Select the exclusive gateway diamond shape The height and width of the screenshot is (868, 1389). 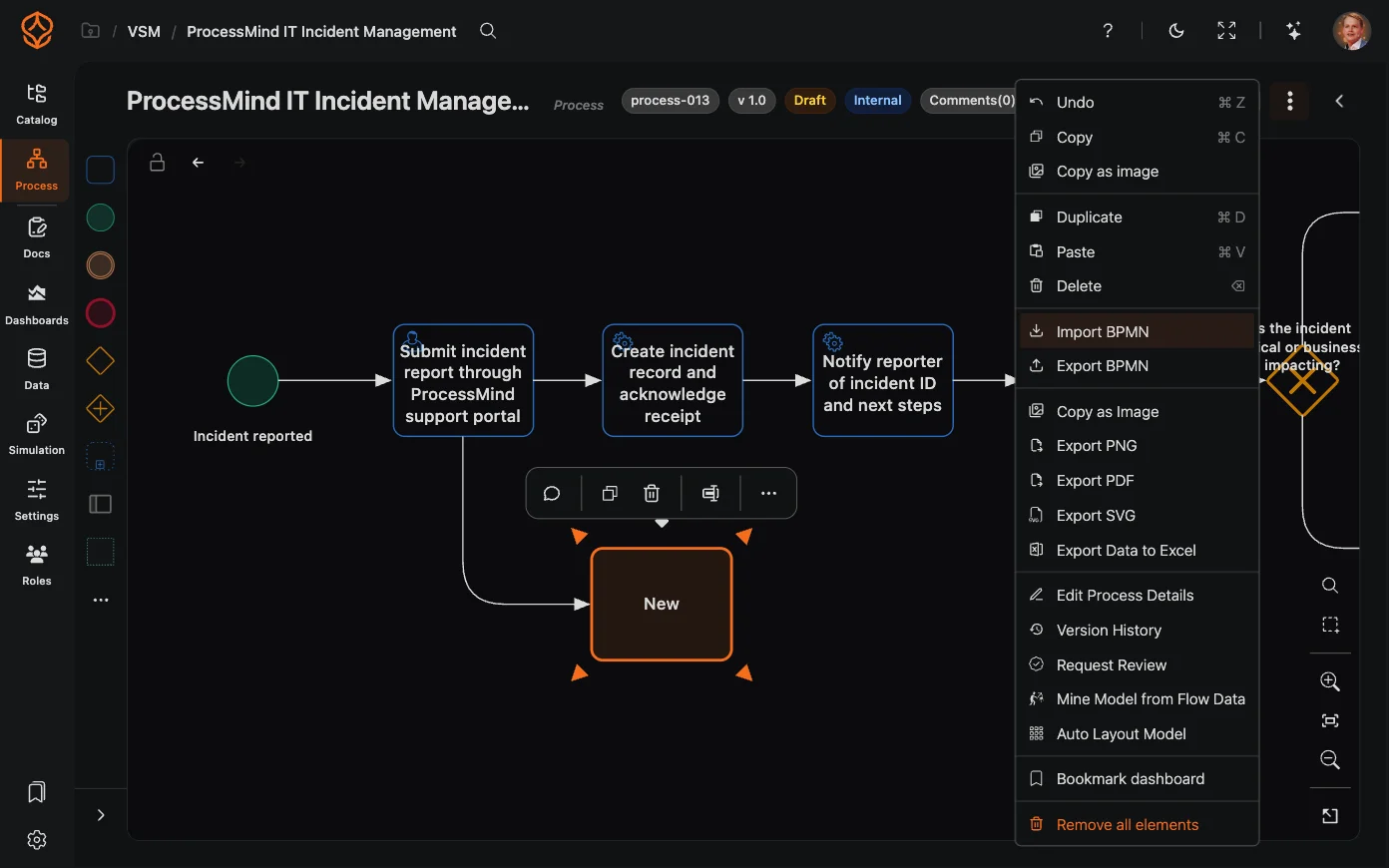[101, 361]
